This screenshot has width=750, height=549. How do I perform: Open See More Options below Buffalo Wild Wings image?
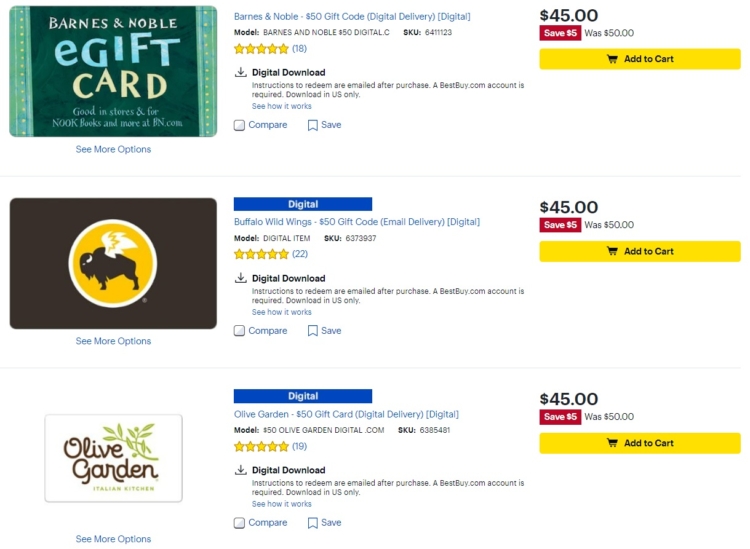[x=113, y=341]
